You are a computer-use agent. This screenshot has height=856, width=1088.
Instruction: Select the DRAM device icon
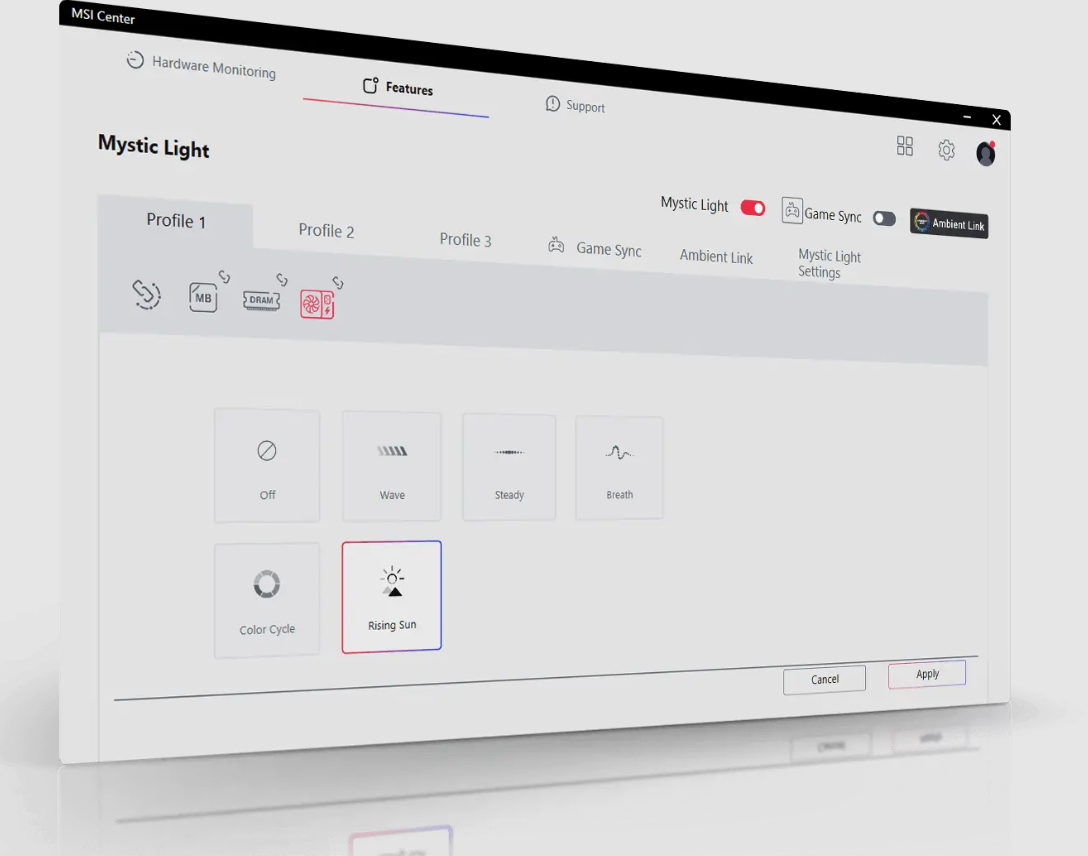pyautogui.click(x=262, y=300)
